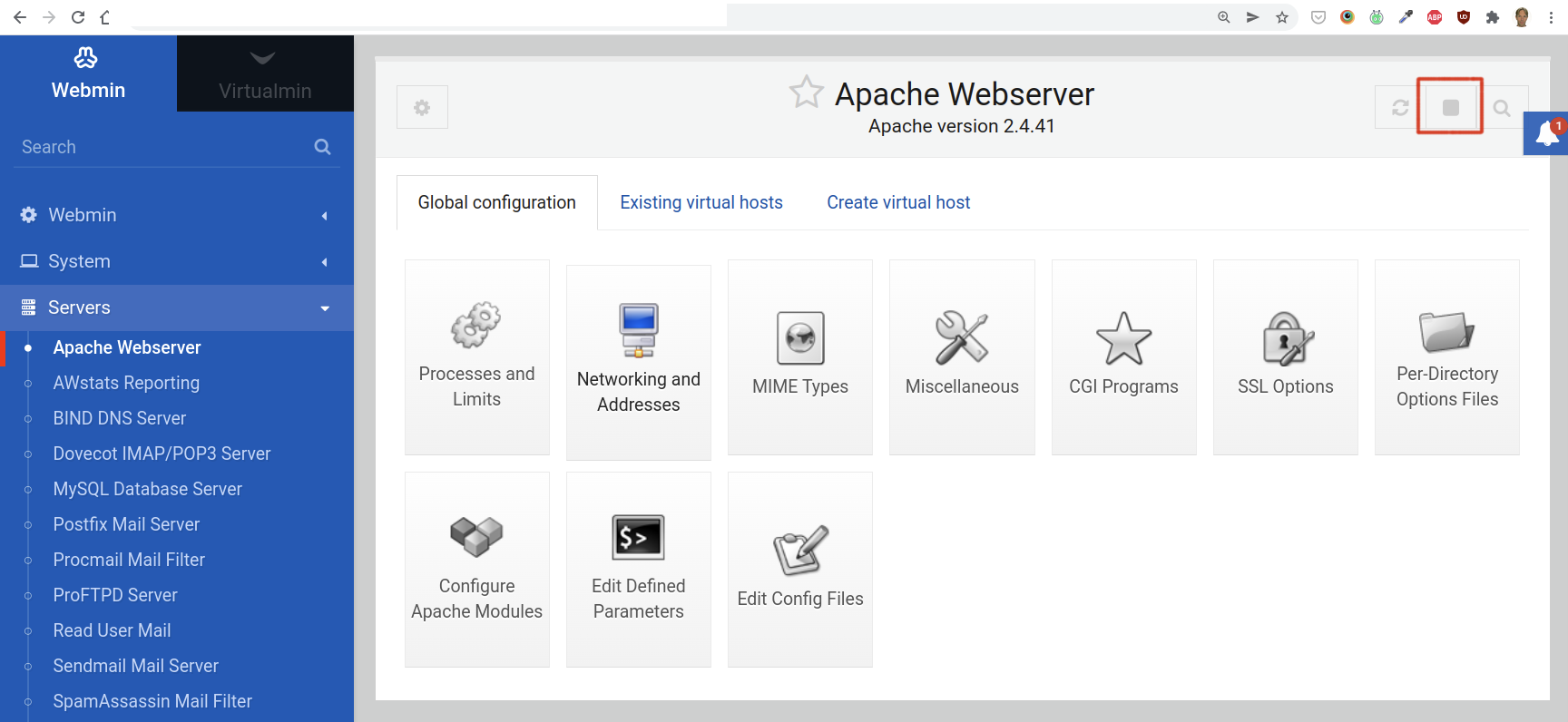This screenshot has height=722, width=1568.
Task: Switch to Create virtual host tab
Action: pyautogui.click(x=897, y=202)
